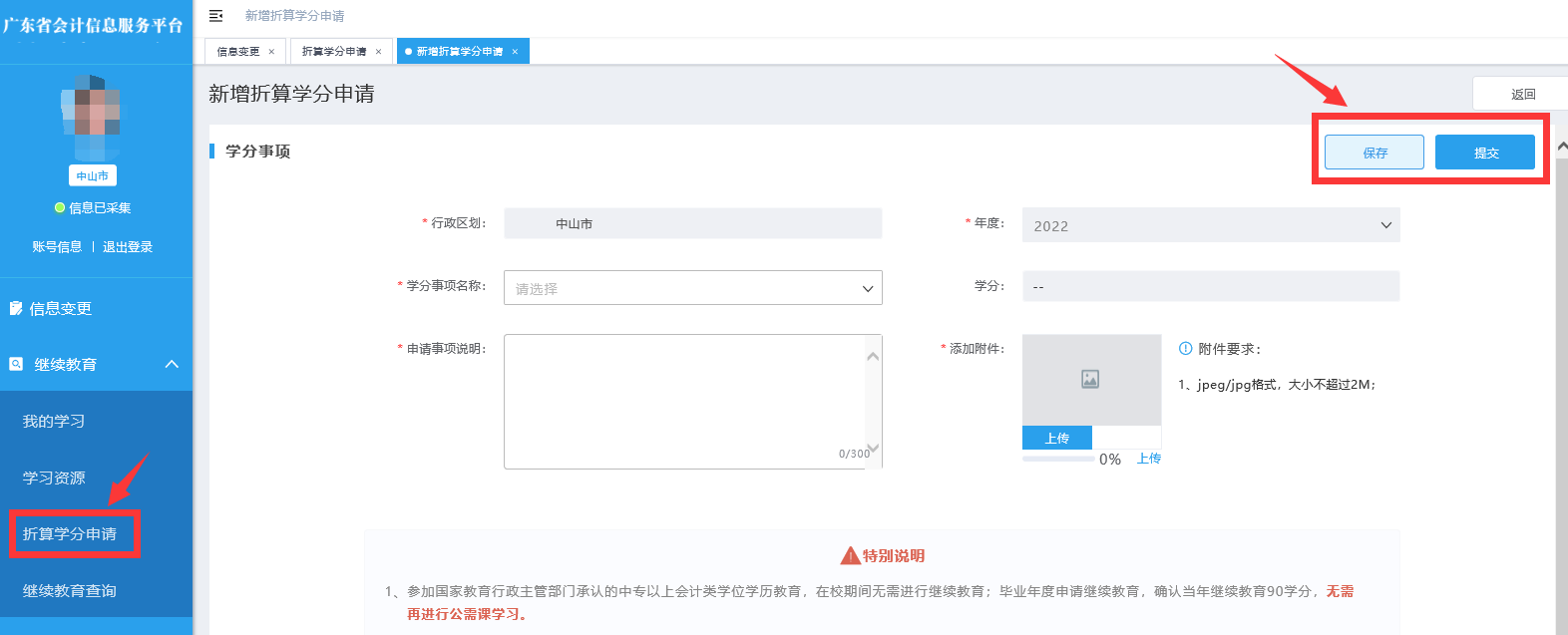Click the 信息变更 sidebar icon

pos(16,309)
